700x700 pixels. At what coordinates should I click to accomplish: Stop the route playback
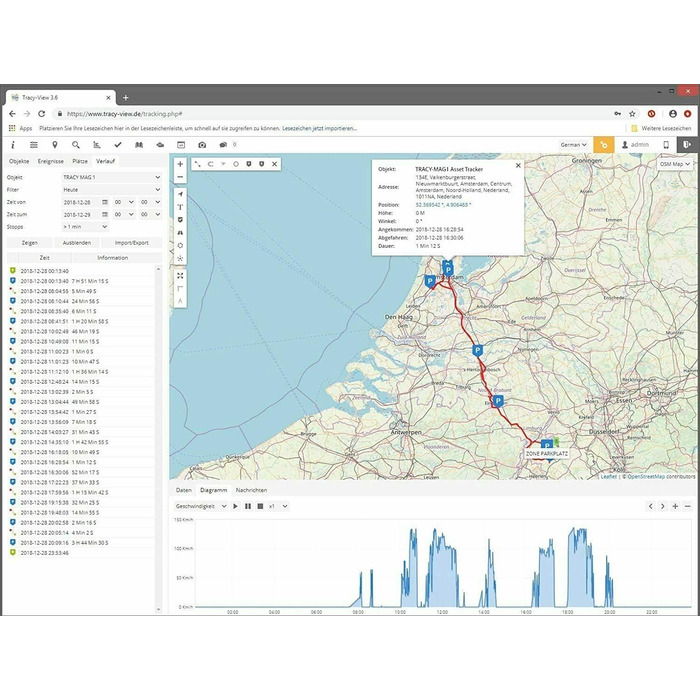click(x=260, y=506)
